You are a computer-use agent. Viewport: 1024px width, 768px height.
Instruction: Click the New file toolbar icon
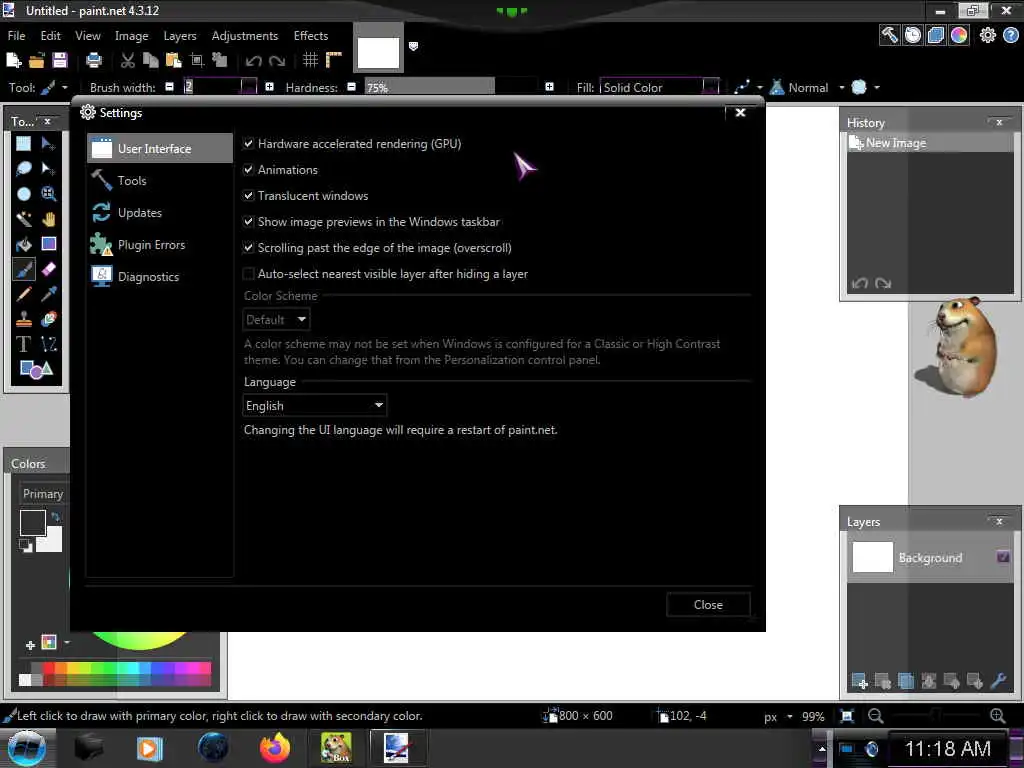tap(14, 60)
